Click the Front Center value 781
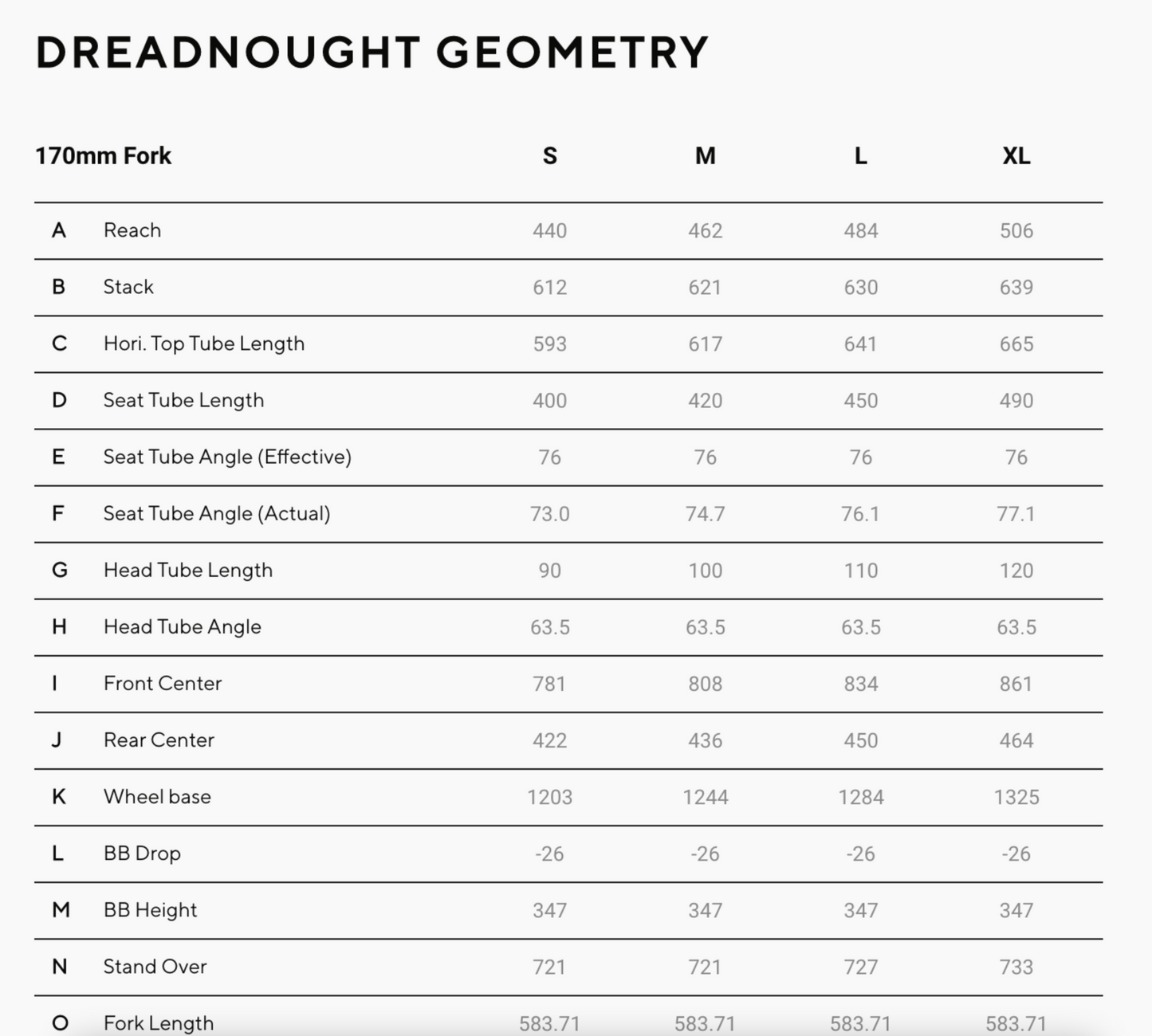Image resolution: width=1152 pixels, height=1036 pixels. click(x=549, y=684)
